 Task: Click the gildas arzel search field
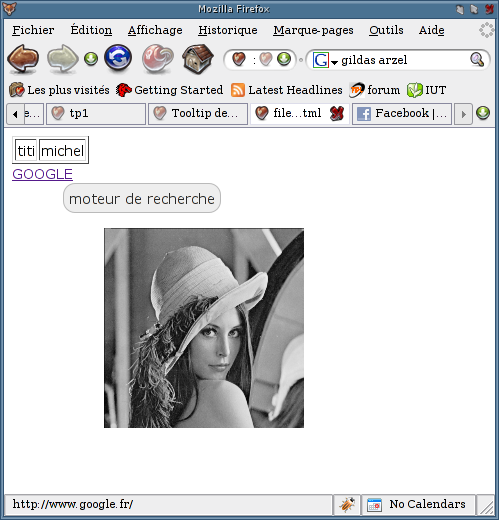[x=403, y=60]
